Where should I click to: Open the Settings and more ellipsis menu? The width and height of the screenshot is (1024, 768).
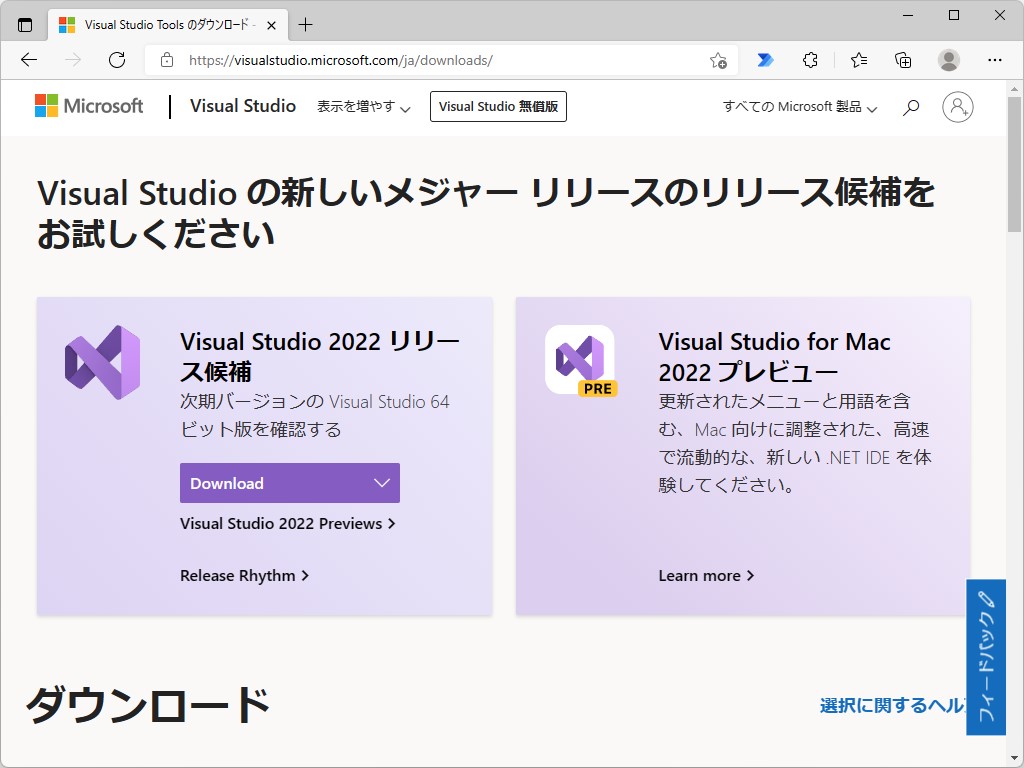[995, 60]
